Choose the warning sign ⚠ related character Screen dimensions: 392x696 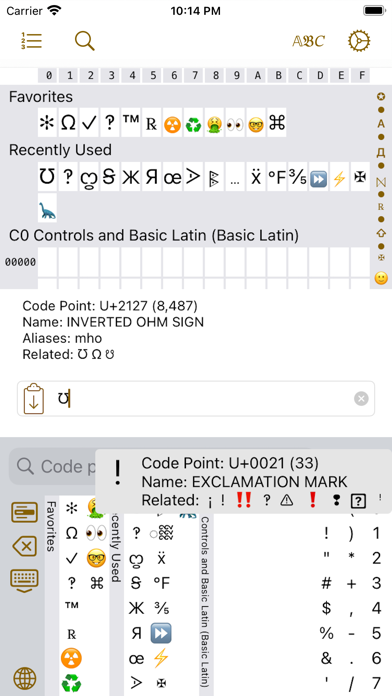click(x=287, y=500)
